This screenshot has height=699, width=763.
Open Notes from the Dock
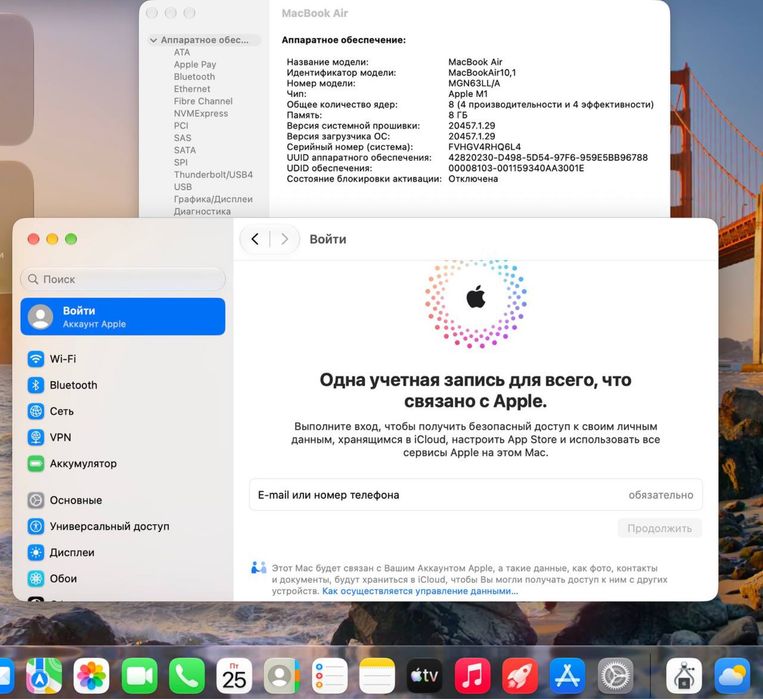click(x=377, y=676)
